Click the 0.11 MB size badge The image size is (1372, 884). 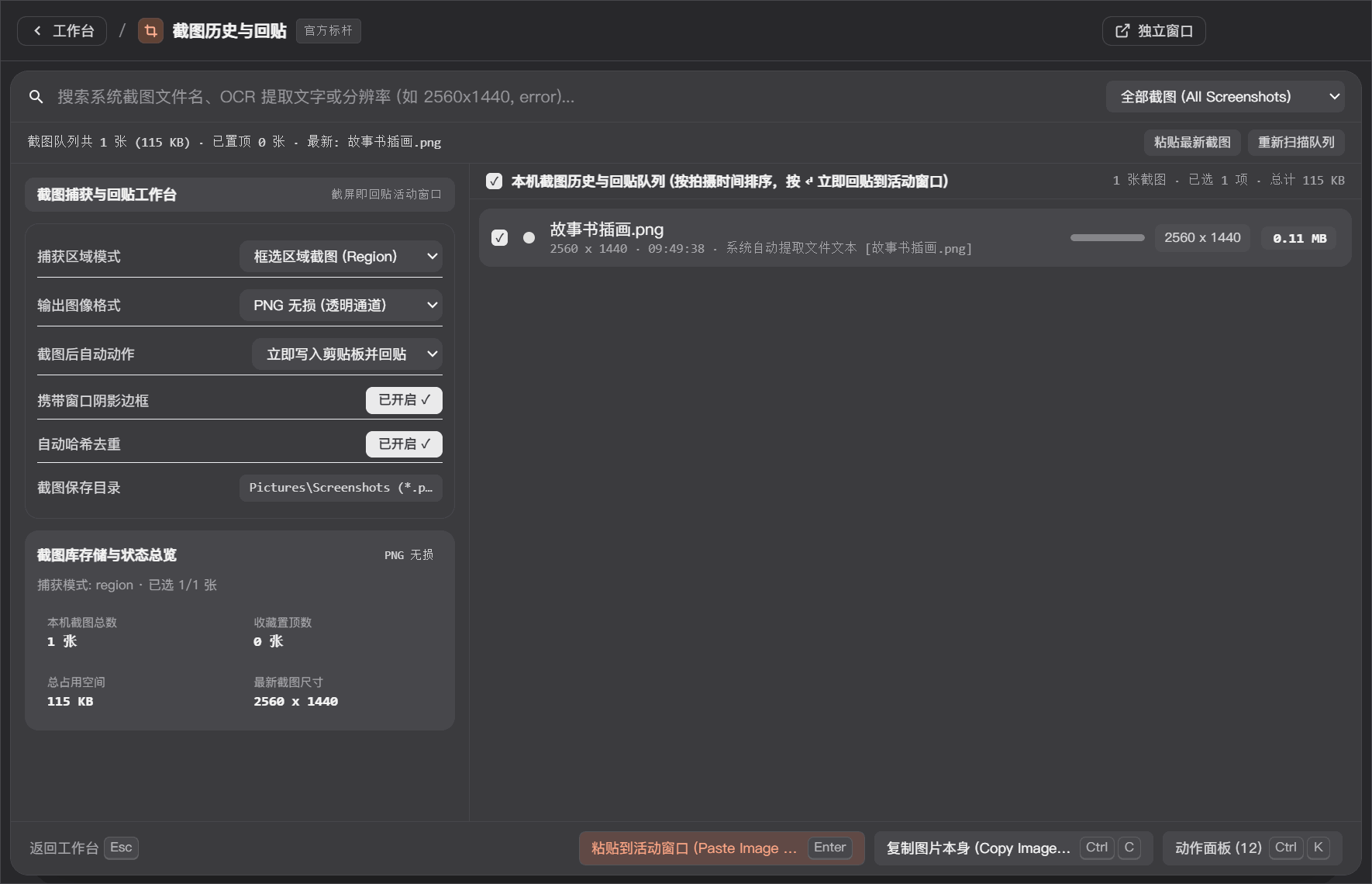tap(1300, 239)
